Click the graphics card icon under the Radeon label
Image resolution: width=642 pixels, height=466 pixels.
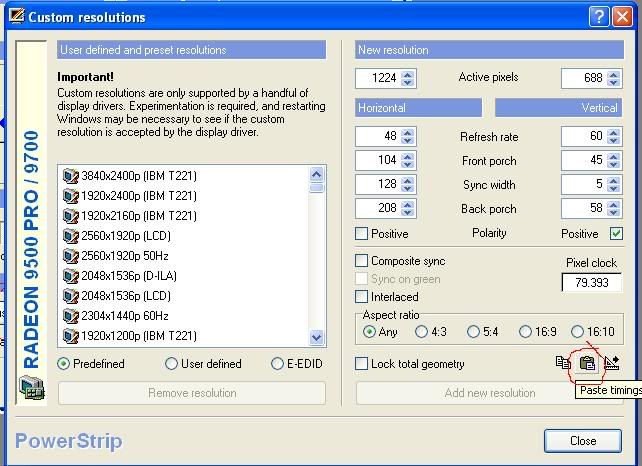[x=32, y=388]
